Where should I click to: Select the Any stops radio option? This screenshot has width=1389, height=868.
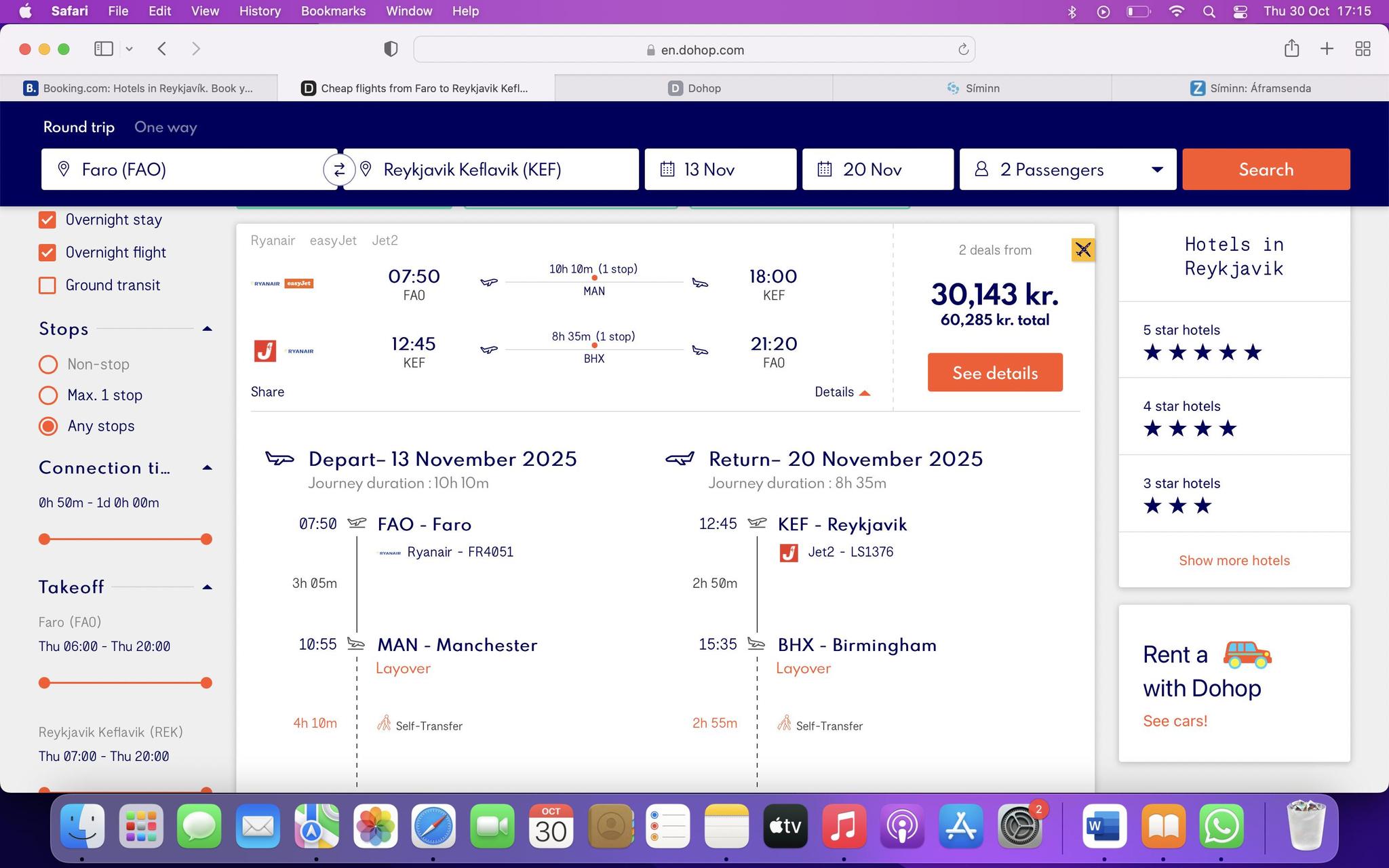tap(48, 426)
